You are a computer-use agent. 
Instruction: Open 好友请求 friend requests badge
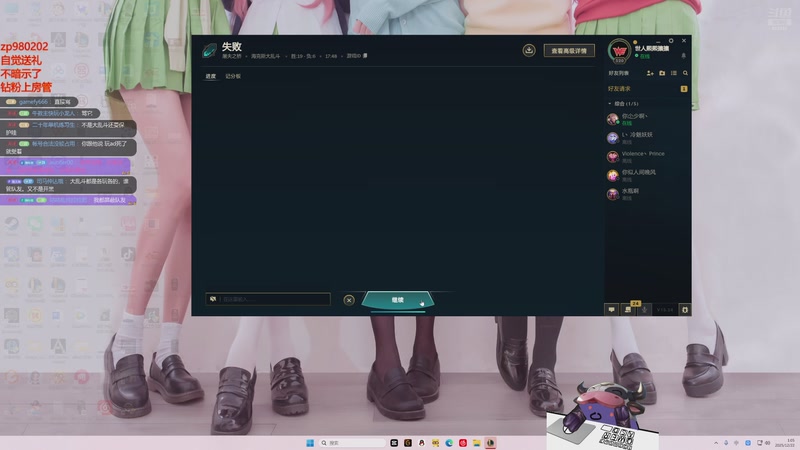click(684, 89)
